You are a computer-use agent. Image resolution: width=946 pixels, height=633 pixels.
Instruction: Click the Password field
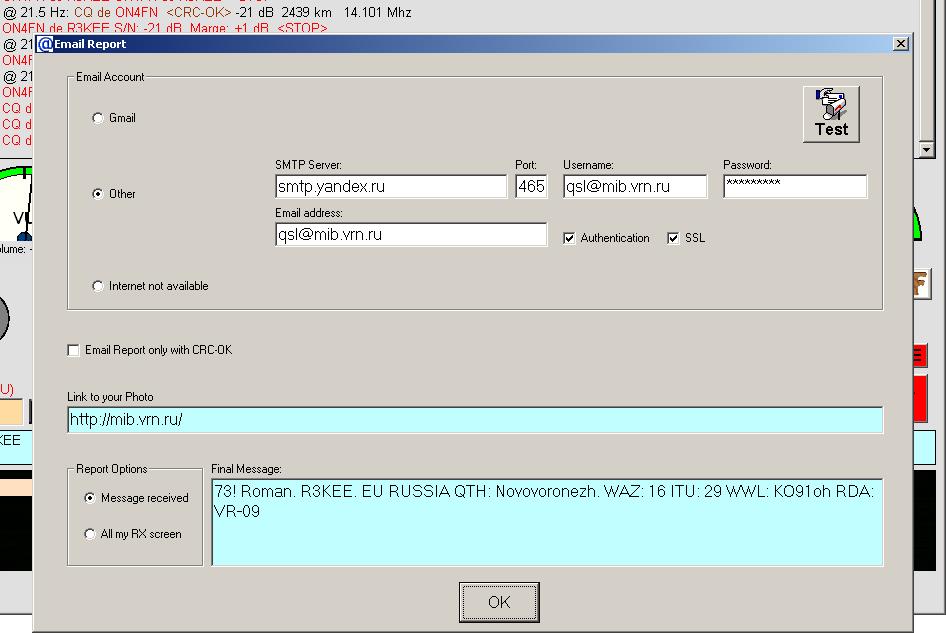[794, 186]
